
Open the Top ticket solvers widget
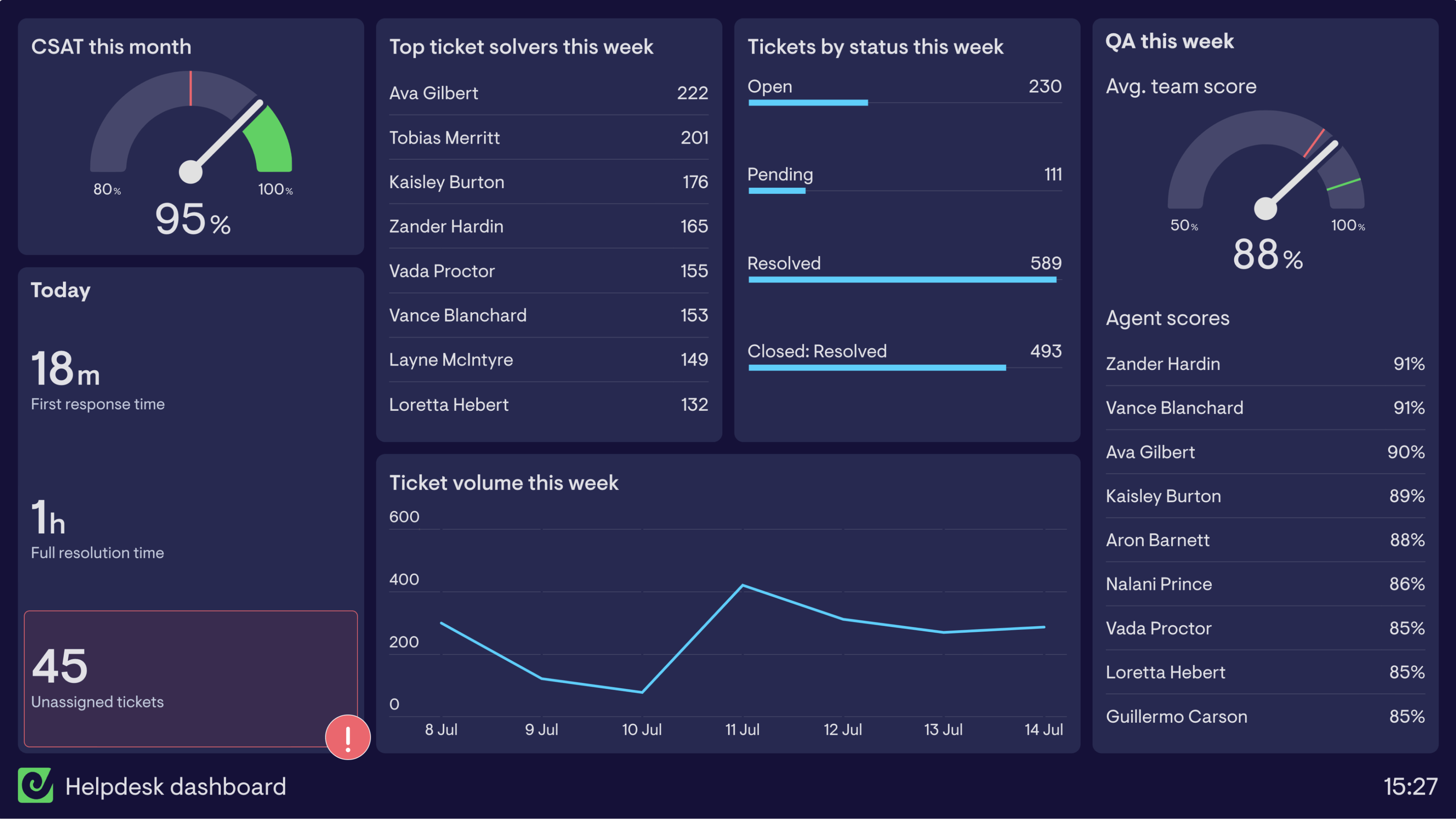(521, 47)
